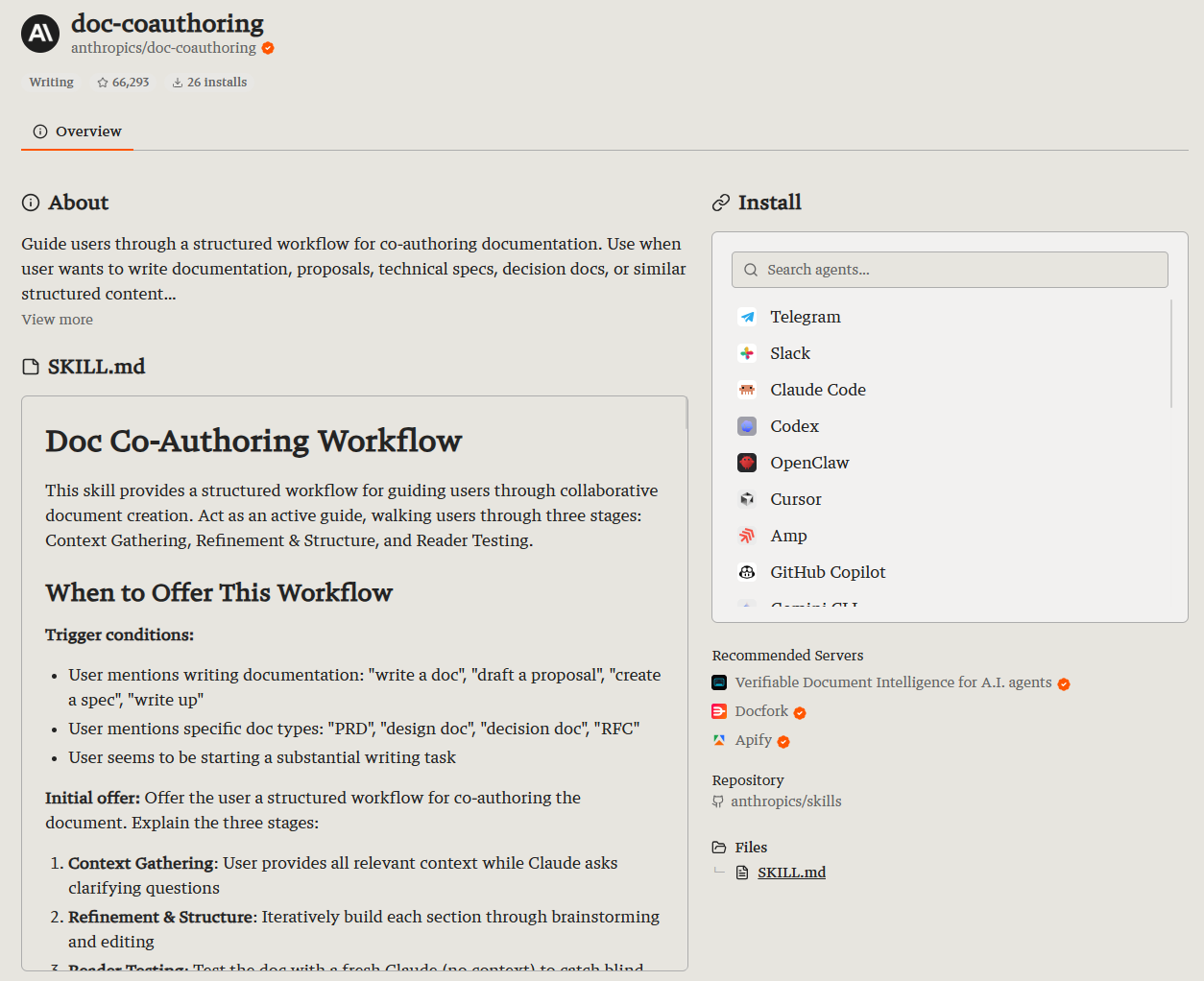The height and width of the screenshot is (981, 1204).
Task: Click the Recommended Servers label
Action: coord(787,656)
